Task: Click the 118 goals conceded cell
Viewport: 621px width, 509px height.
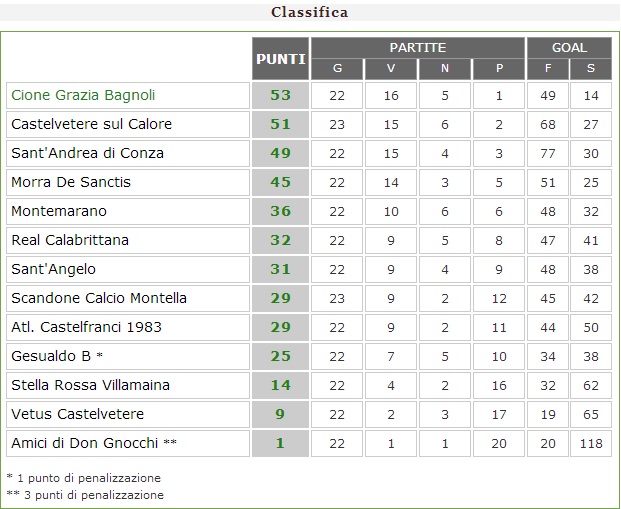Action: 590,443
